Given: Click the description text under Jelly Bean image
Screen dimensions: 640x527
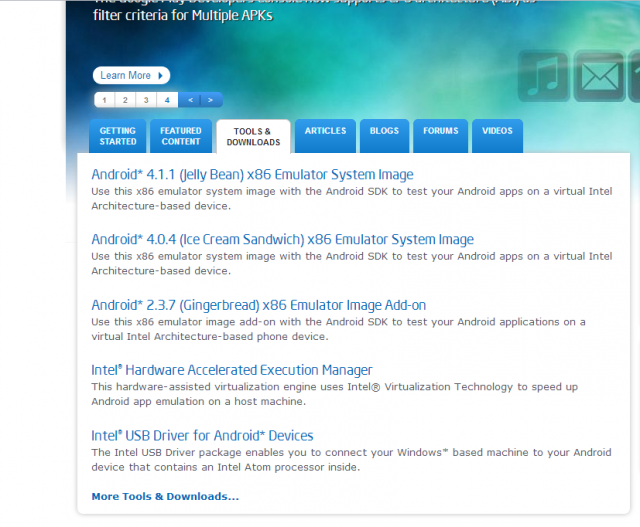Looking at the screenshot, I should tap(352, 199).
